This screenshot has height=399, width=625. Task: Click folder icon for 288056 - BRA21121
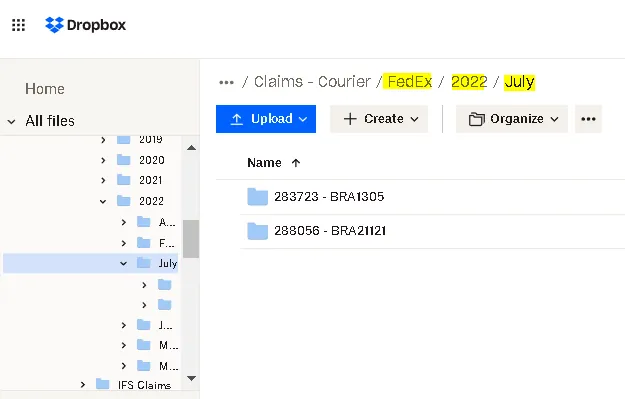point(257,231)
